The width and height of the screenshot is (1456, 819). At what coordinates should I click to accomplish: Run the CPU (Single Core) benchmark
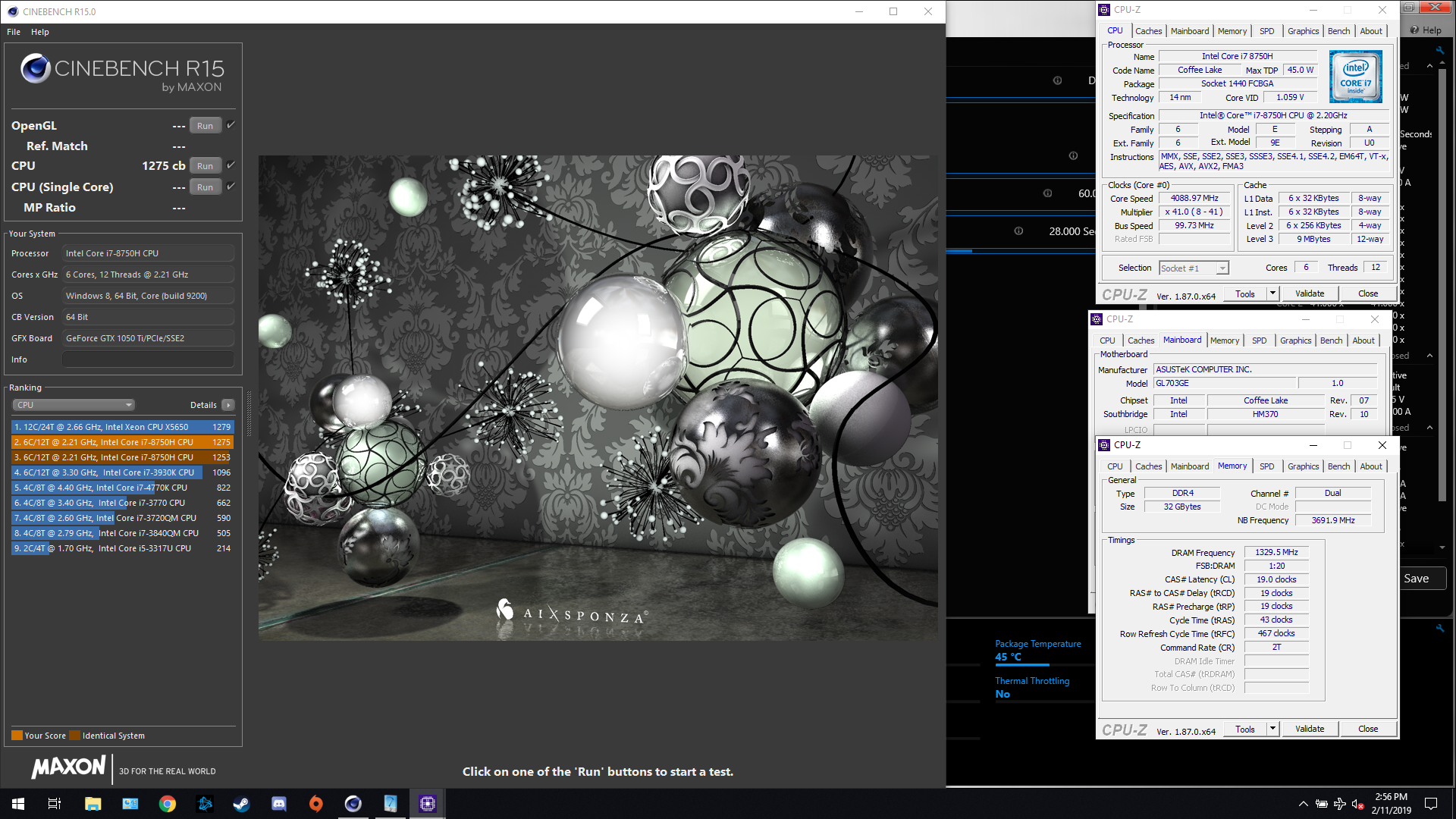[205, 187]
